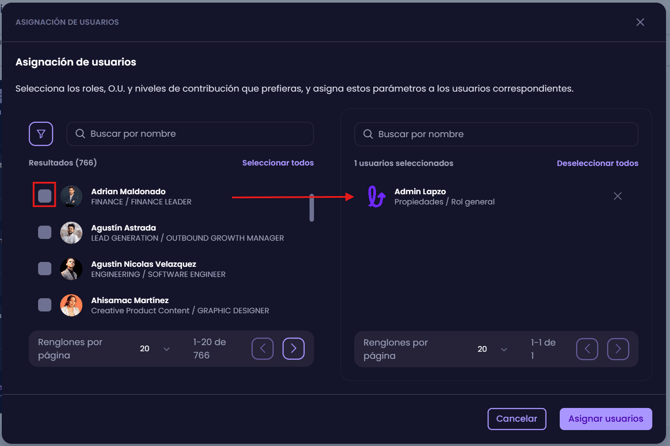
Task: Remove Admin Lapzo from selected users
Action: point(617,196)
